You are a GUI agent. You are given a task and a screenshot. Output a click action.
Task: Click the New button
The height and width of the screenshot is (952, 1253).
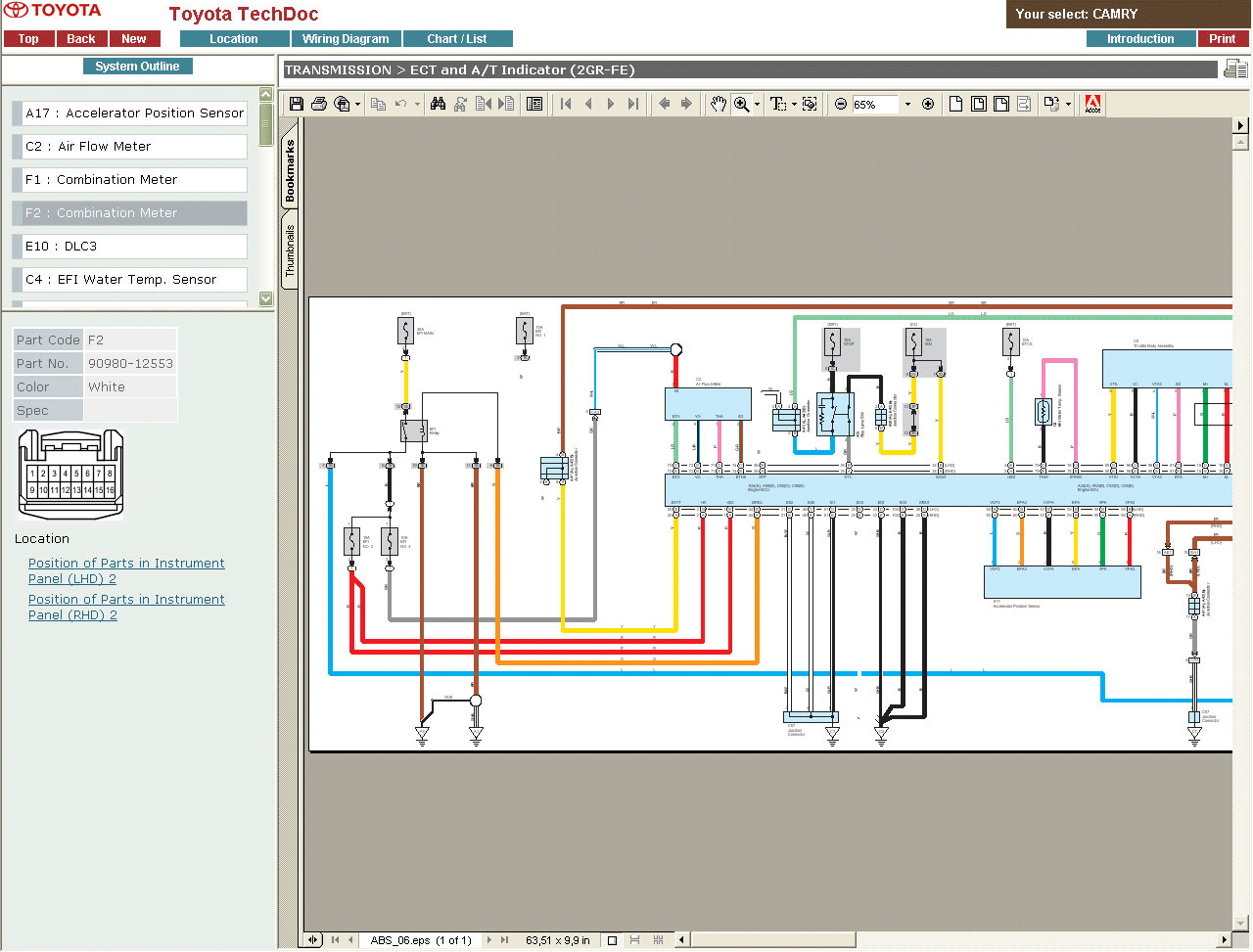click(134, 39)
